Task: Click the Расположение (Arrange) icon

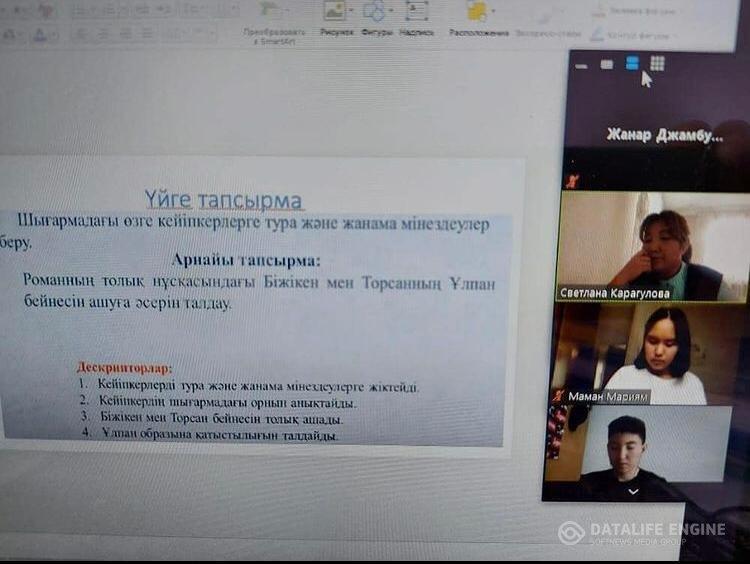Action: (477, 12)
